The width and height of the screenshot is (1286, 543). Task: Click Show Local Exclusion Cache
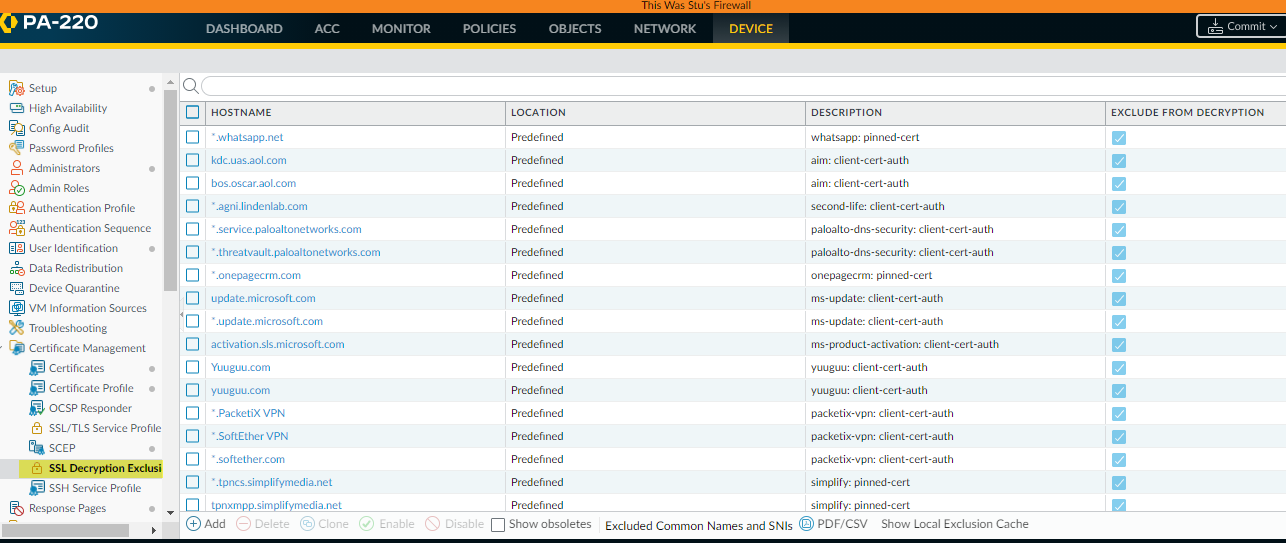(x=955, y=524)
